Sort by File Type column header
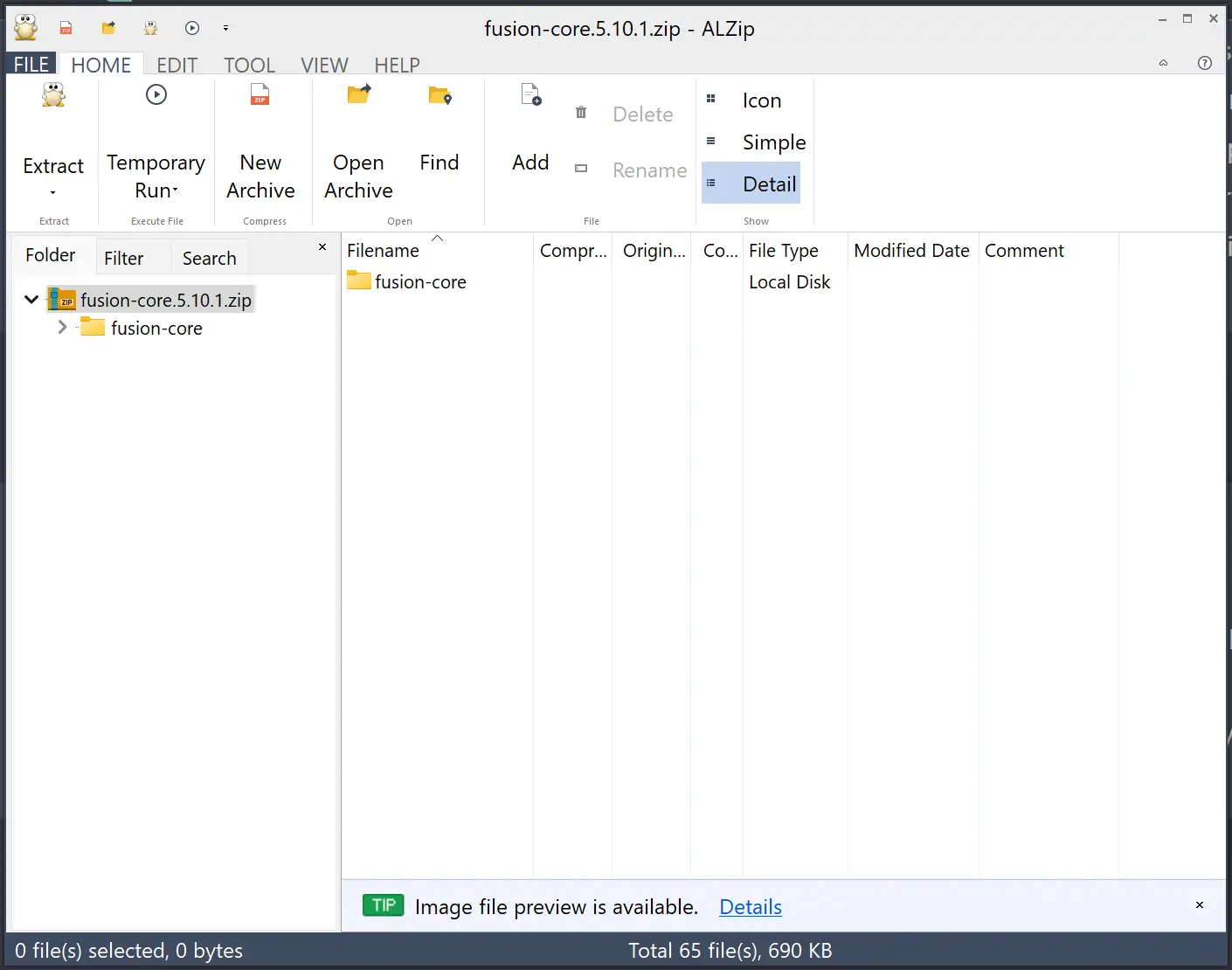The width and height of the screenshot is (1232, 970). [796, 251]
